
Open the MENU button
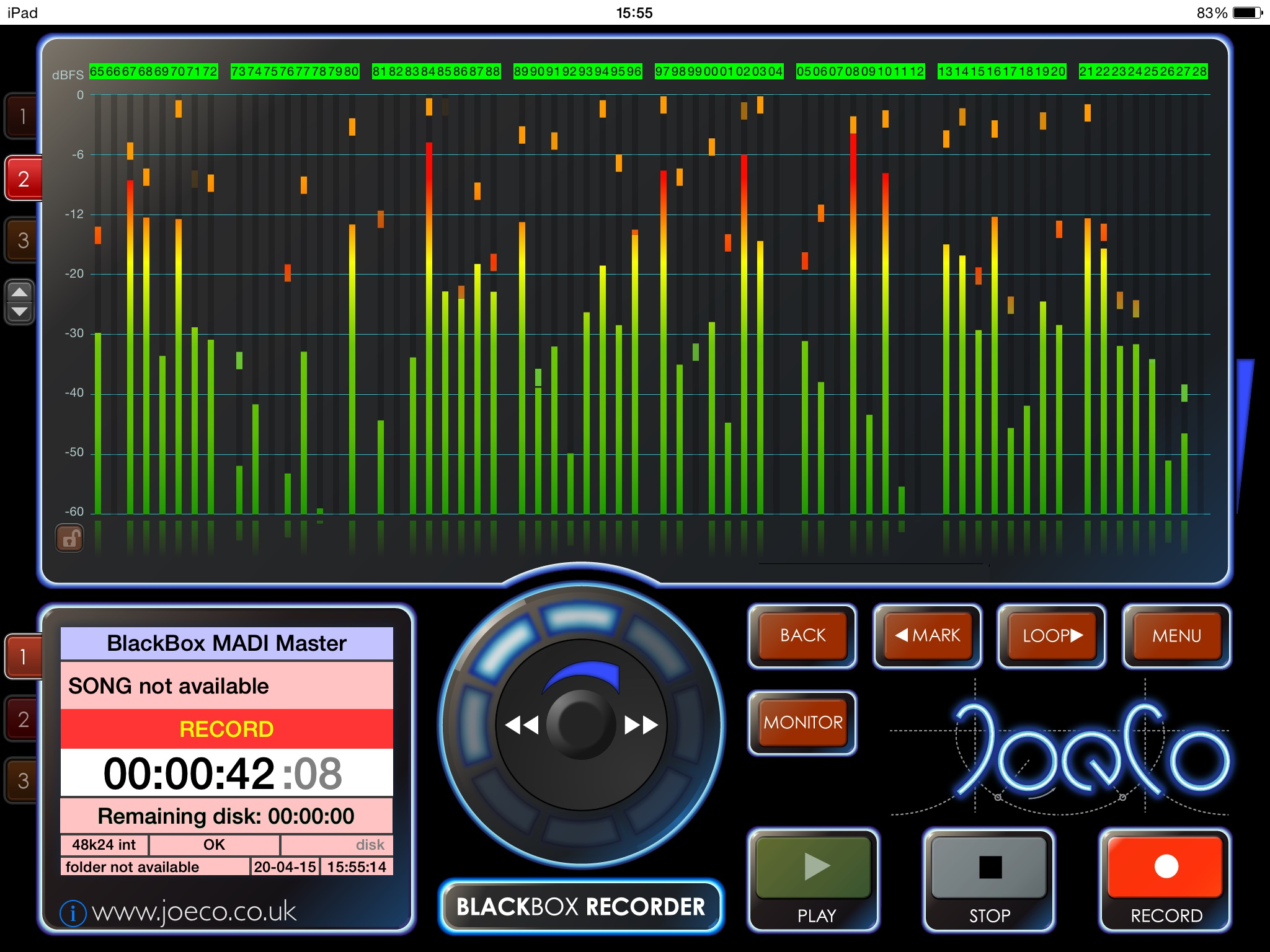[1176, 636]
